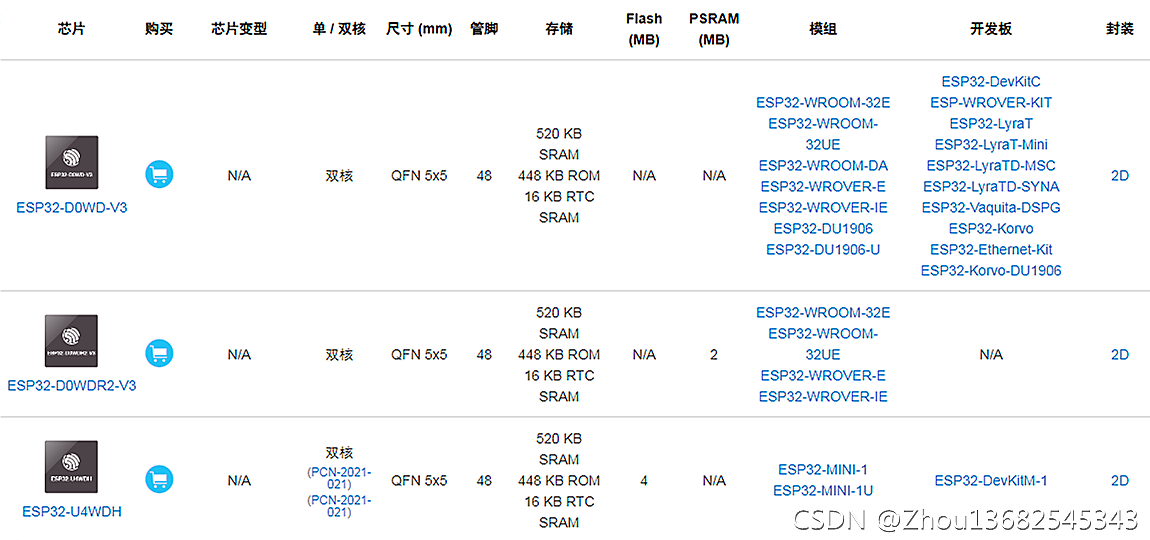Click the 芯片变型 column header

239,29
